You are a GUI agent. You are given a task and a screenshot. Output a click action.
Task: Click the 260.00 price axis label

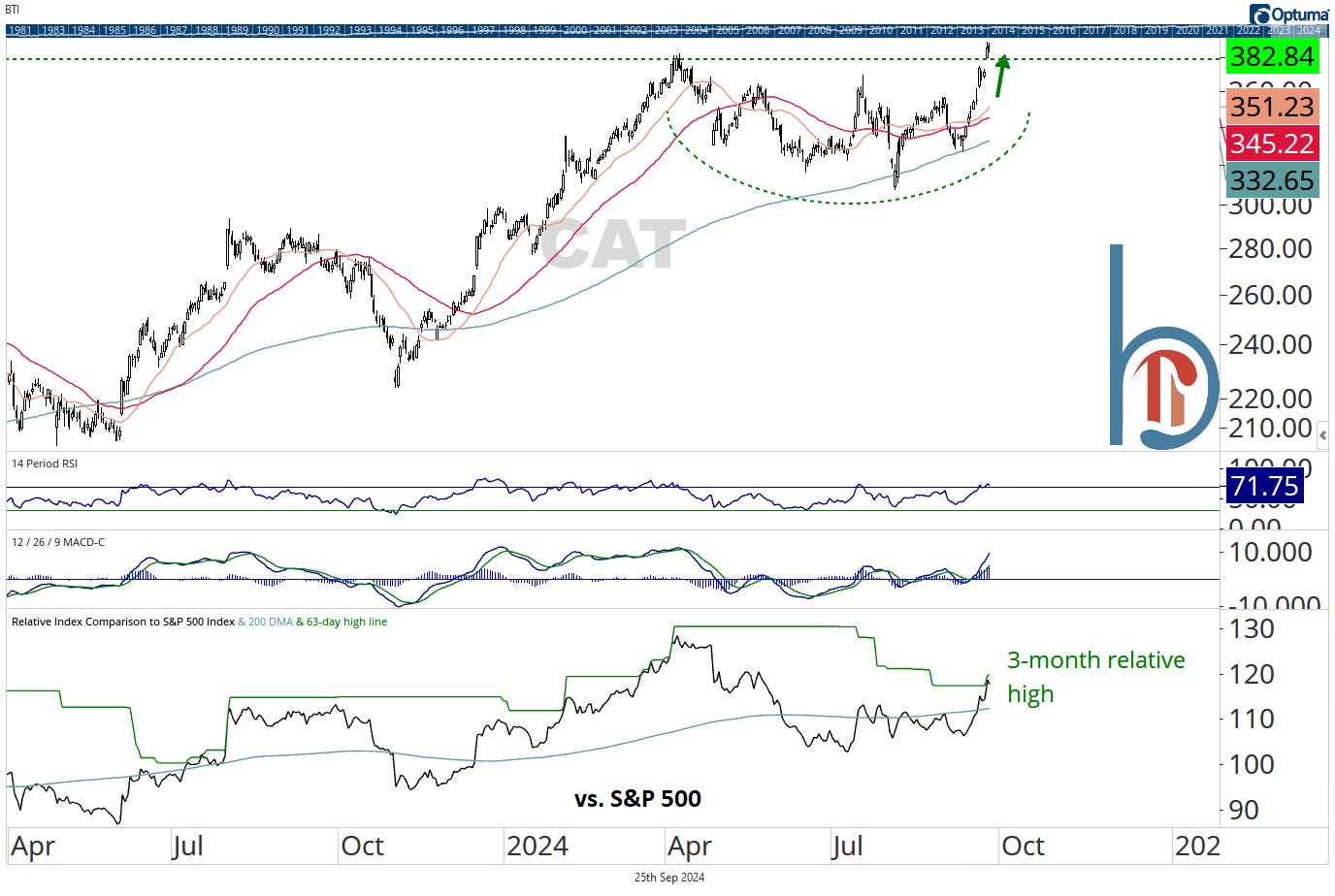[1270, 295]
